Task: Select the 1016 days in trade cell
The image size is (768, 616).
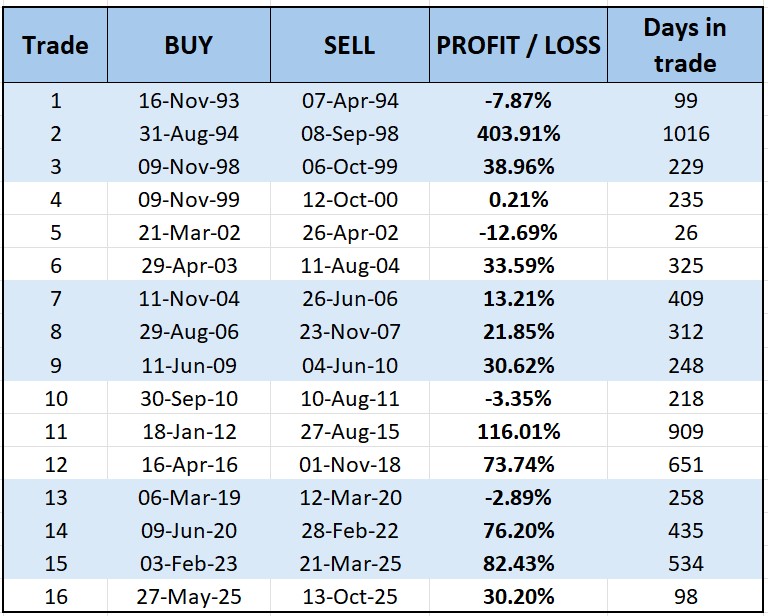Action: (x=685, y=134)
